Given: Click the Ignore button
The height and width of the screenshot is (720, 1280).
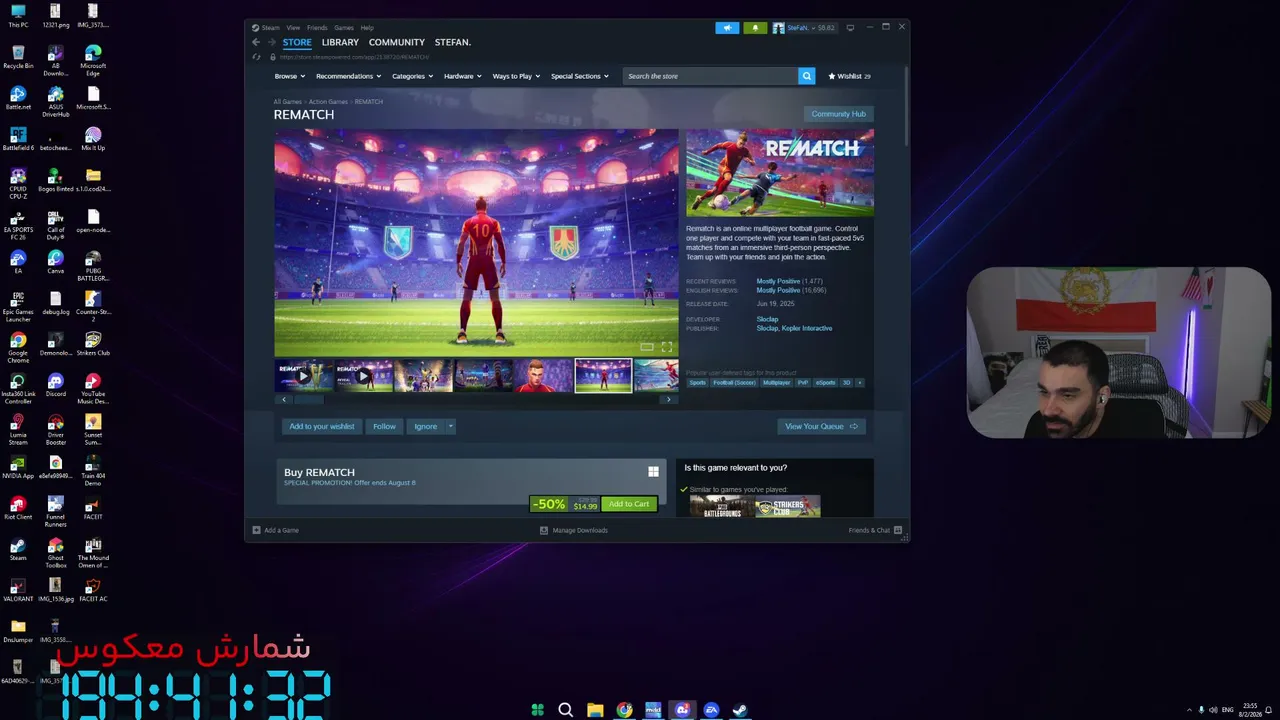Looking at the screenshot, I should click(x=426, y=426).
